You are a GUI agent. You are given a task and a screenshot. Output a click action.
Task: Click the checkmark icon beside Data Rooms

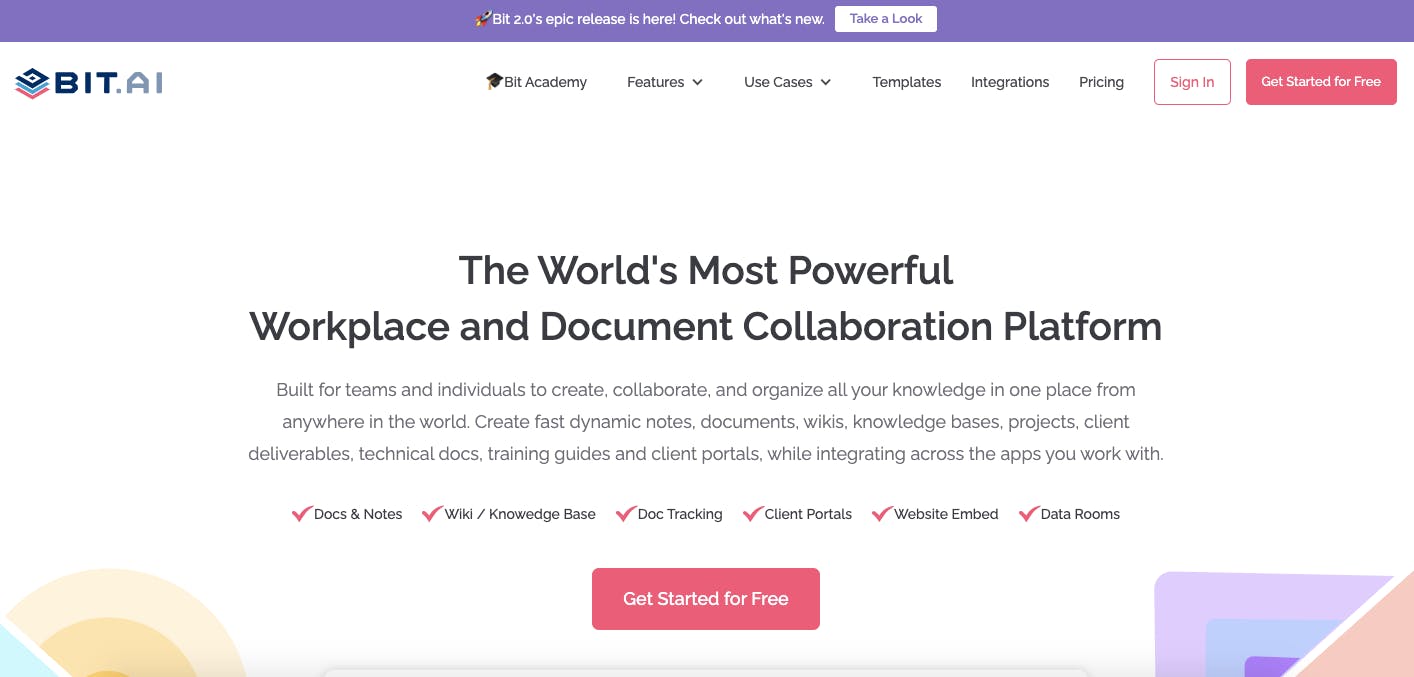pyautogui.click(x=1029, y=514)
